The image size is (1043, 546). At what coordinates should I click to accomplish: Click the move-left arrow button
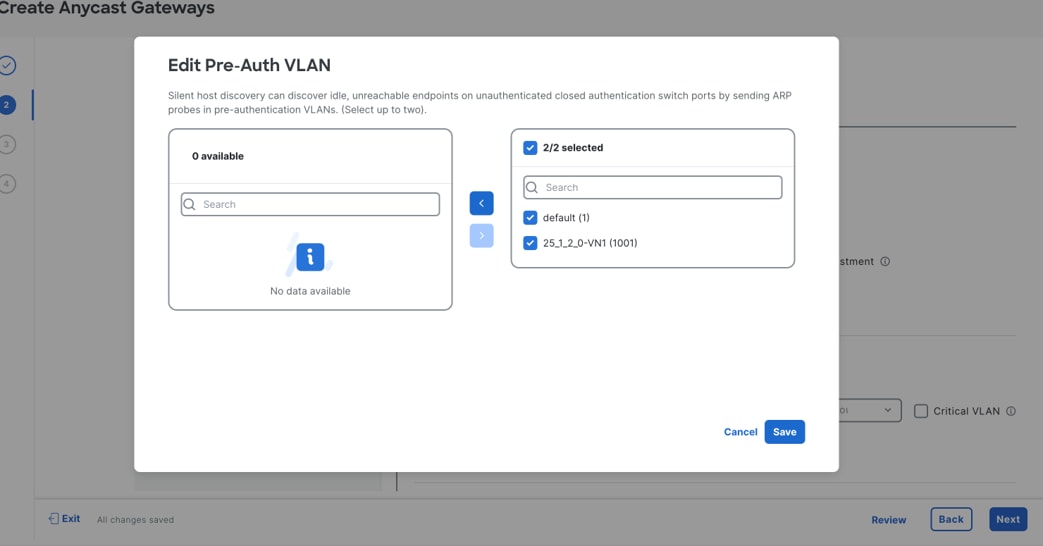[x=482, y=203]
